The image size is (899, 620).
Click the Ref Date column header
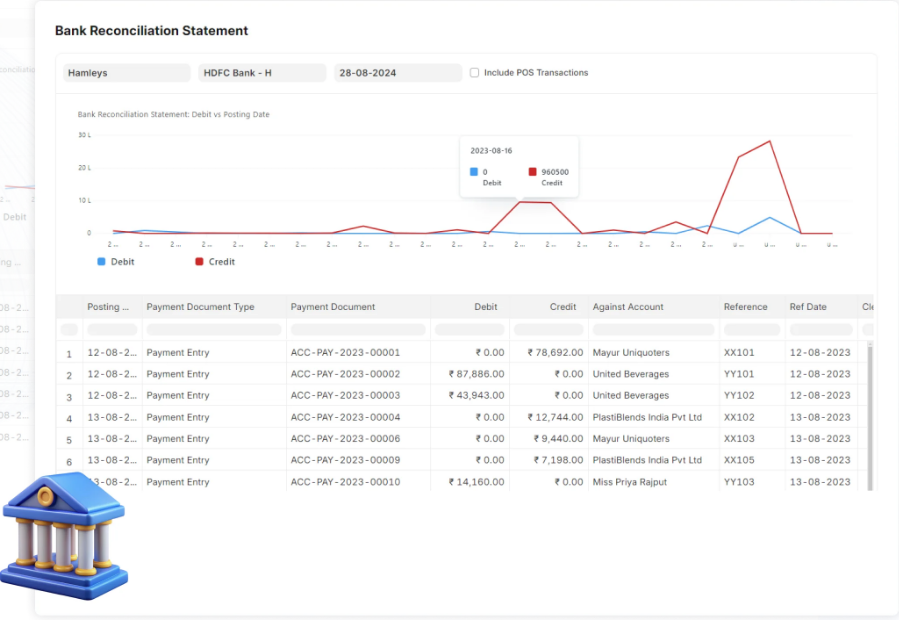pyautogui.click(x=808, y=307)
